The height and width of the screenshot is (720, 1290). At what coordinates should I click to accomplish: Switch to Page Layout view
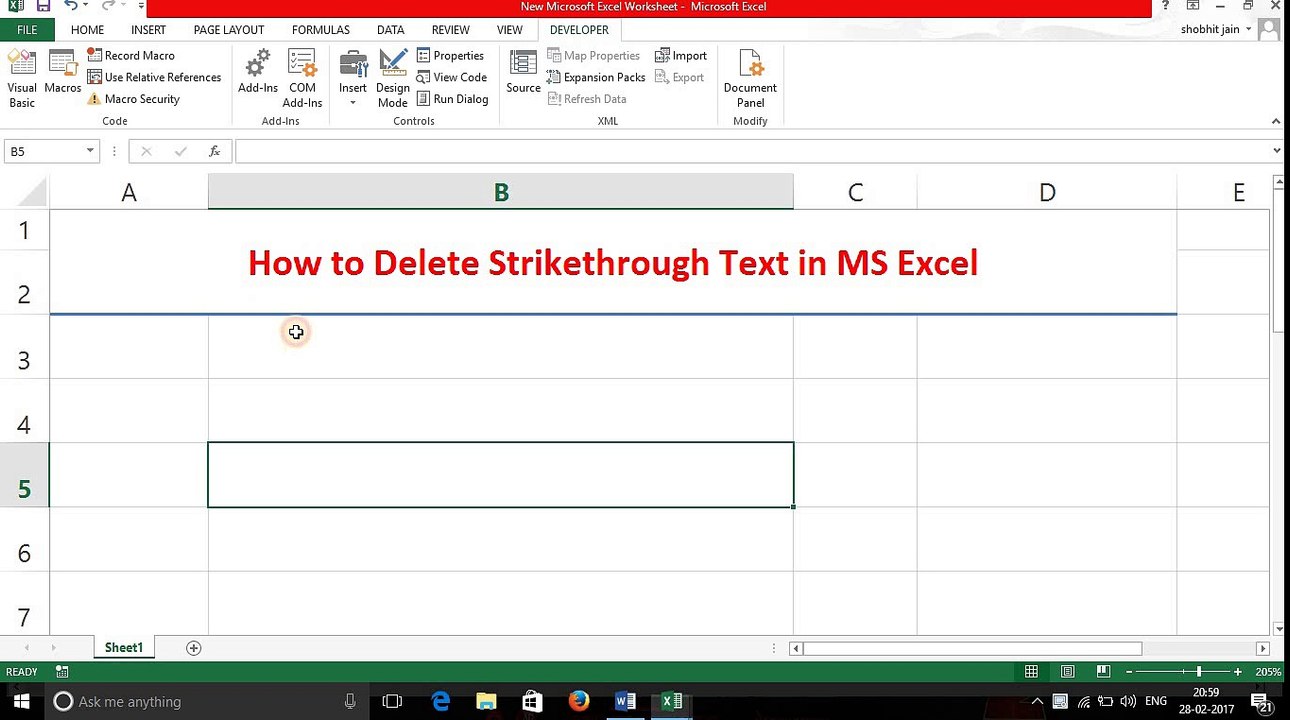(x=1067, y=672)
